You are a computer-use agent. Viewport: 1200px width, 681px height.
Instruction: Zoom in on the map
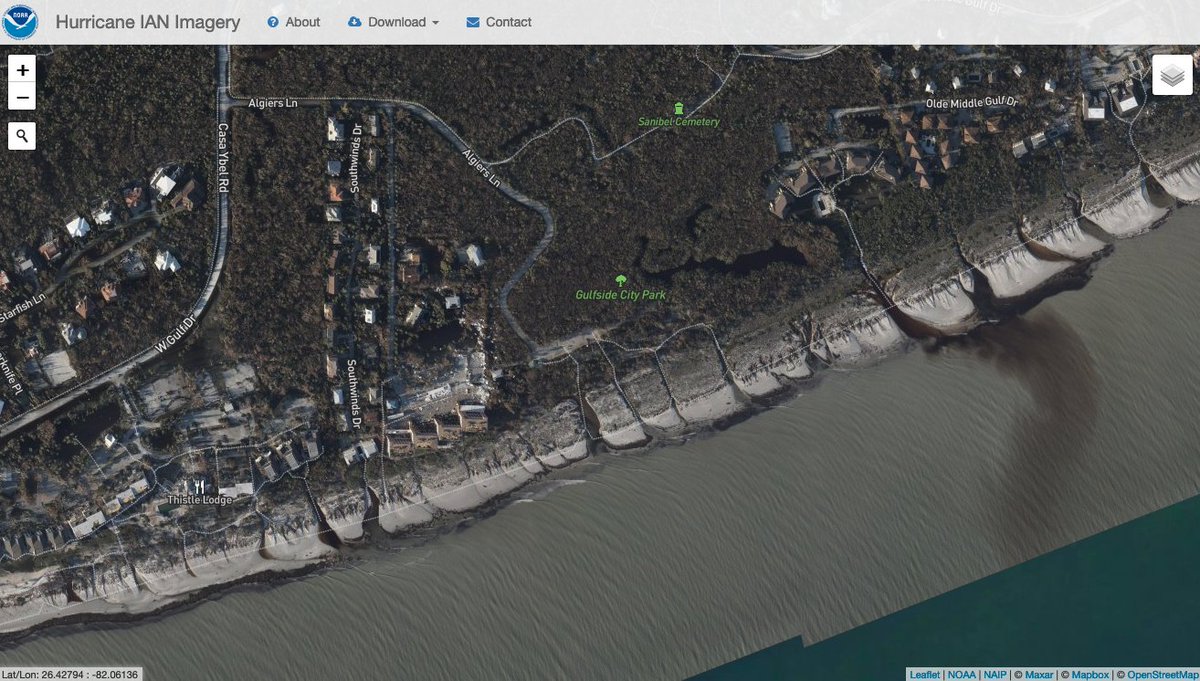22,70
